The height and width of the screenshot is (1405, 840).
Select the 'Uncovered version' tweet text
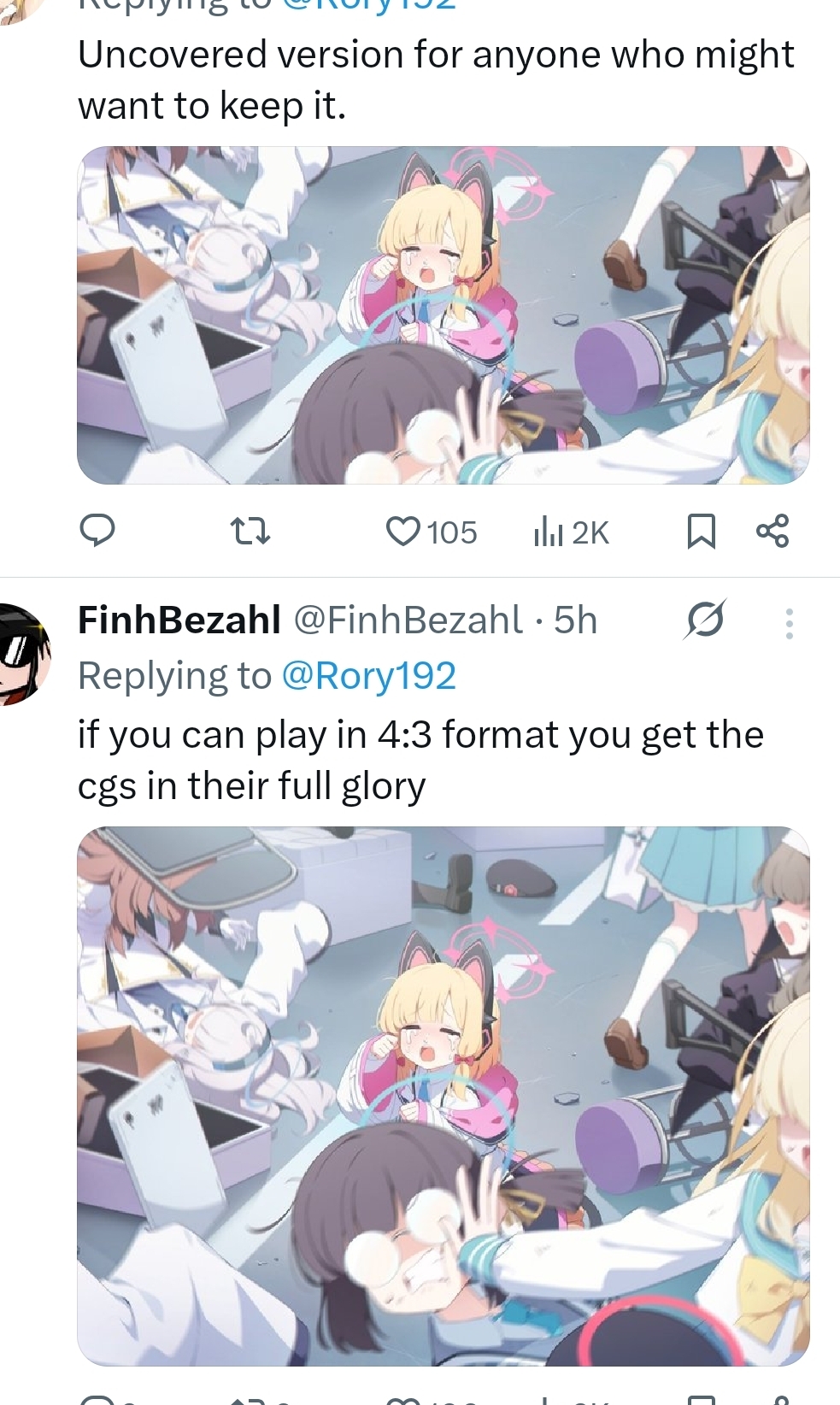tap(436, 79)
